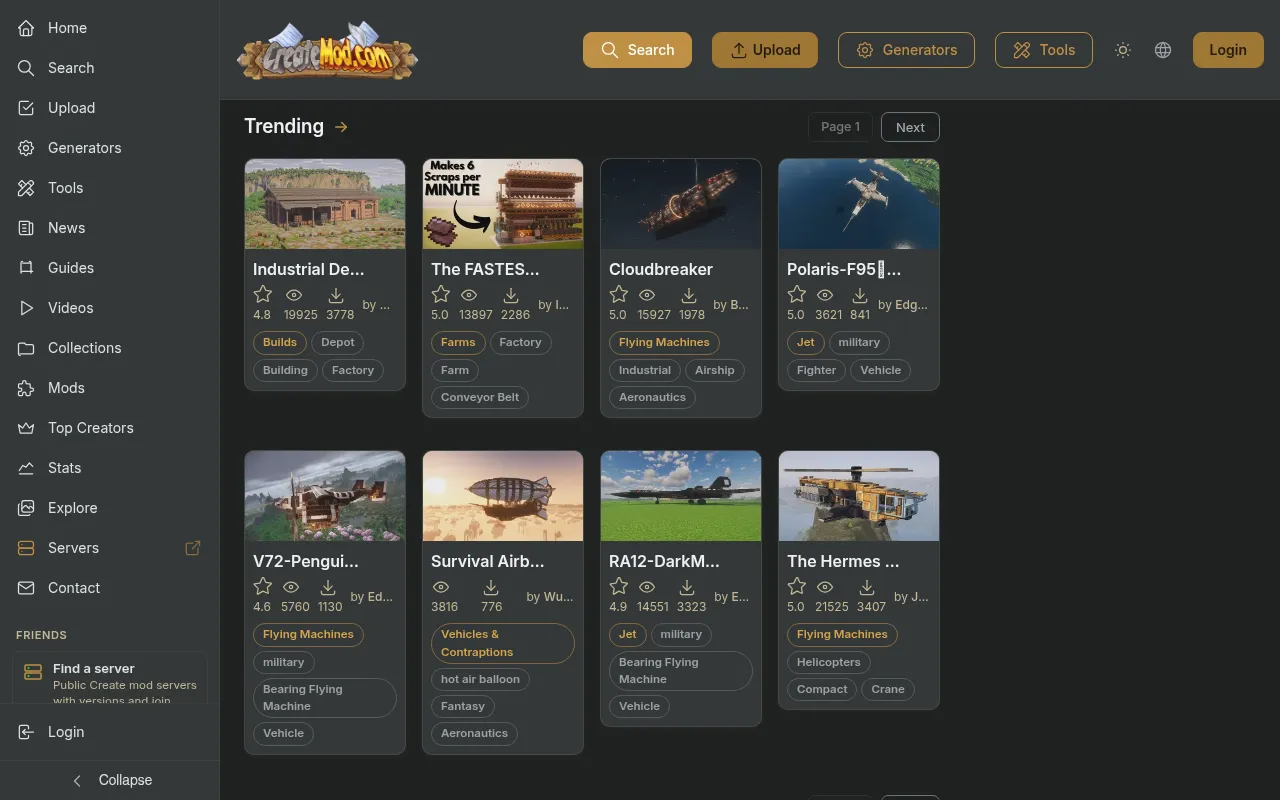Open the Find a server friends card

pyautogui.click(x=110, y=678)
